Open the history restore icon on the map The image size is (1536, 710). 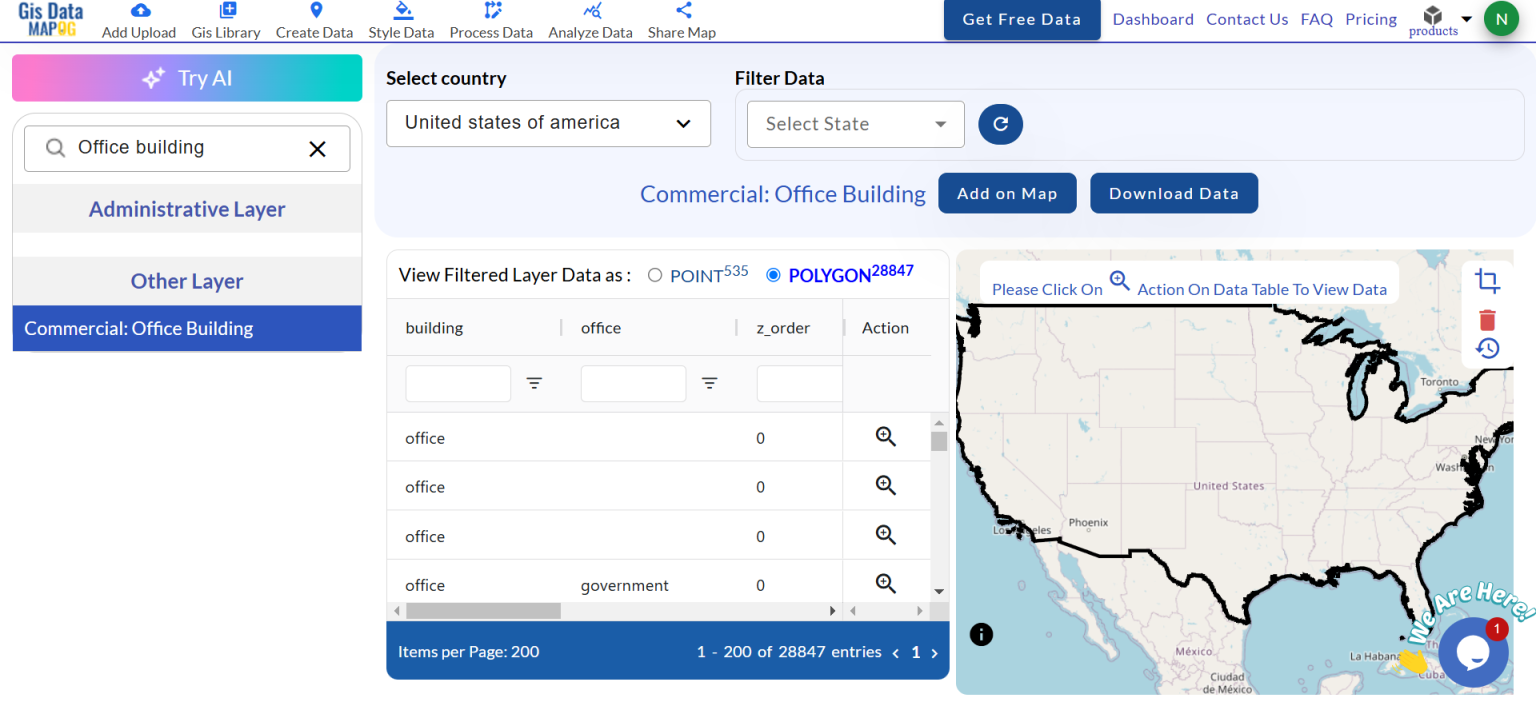click(x=1487, y=348)
